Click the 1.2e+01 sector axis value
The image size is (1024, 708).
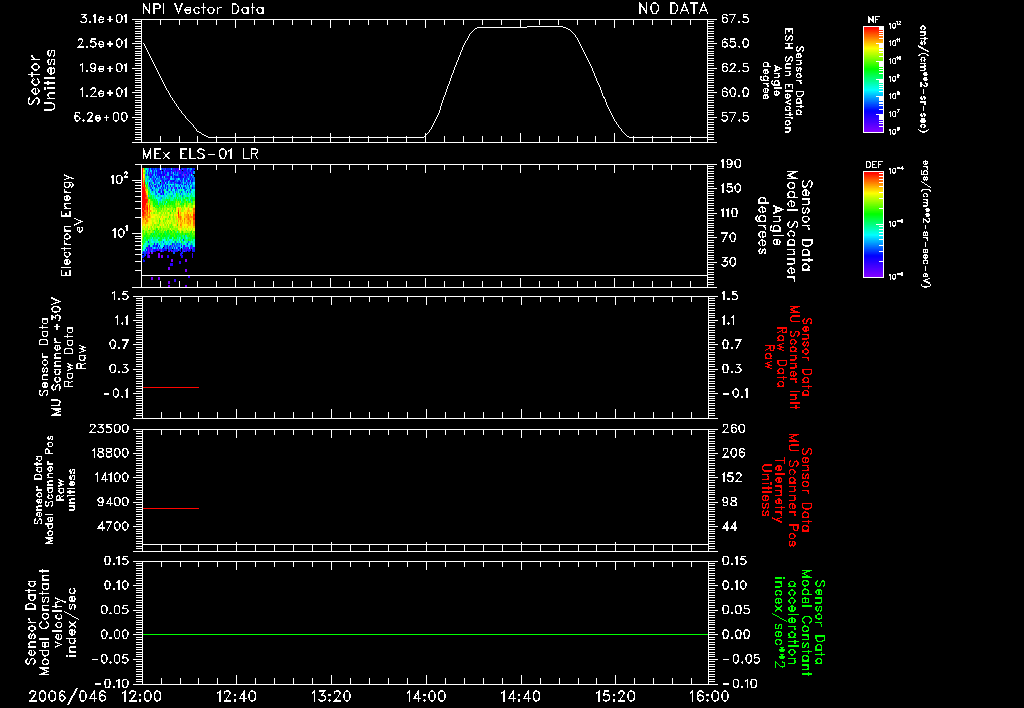point(104,93)
